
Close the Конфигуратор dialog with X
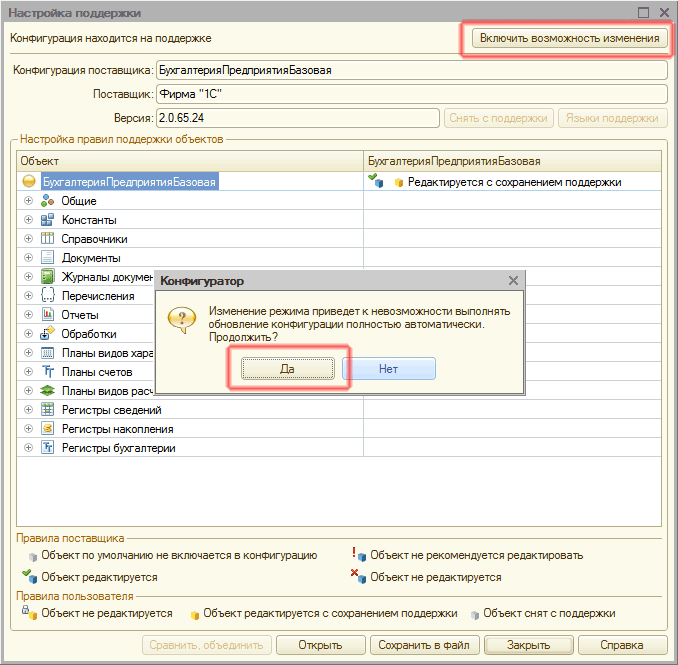tap(513, 282)
